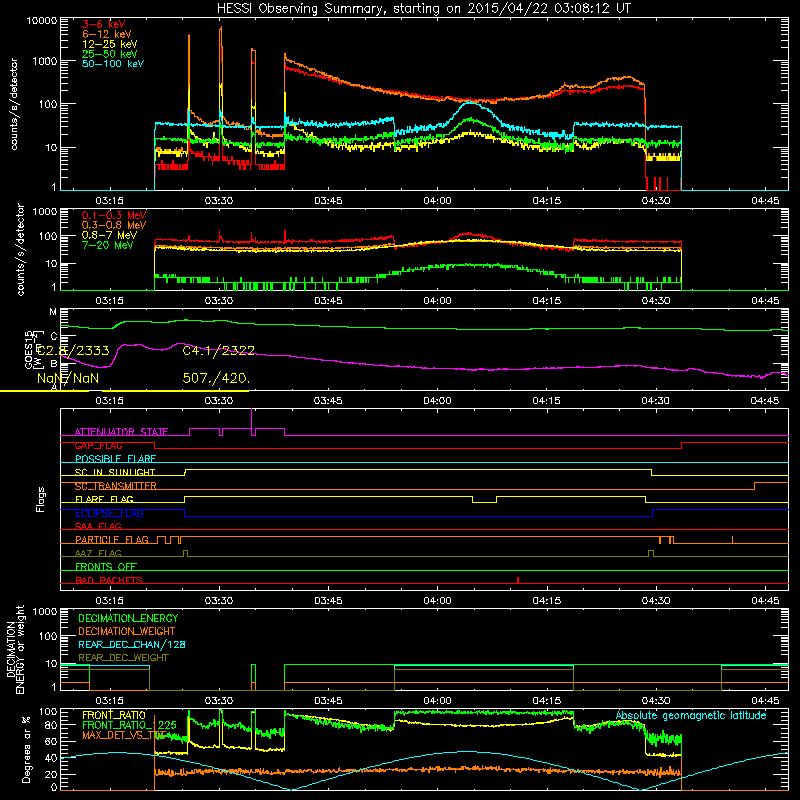The height and width of the screenshot is (800, 800).
Task: Select the AAZ_FLAG label
Action: pos(98,553)
